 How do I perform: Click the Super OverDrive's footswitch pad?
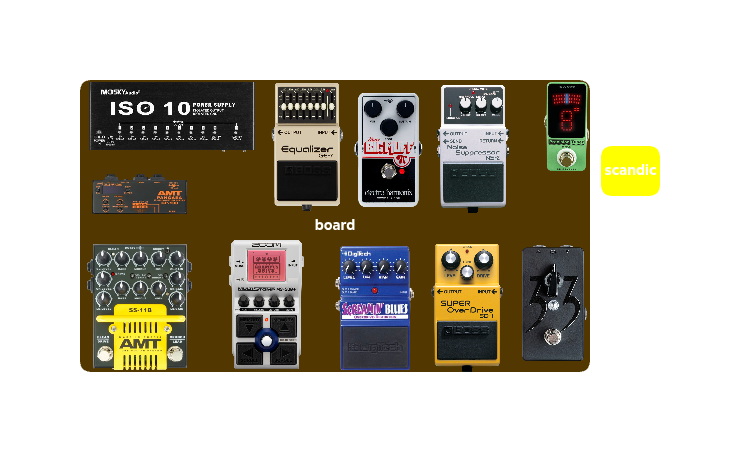(467, 342)
